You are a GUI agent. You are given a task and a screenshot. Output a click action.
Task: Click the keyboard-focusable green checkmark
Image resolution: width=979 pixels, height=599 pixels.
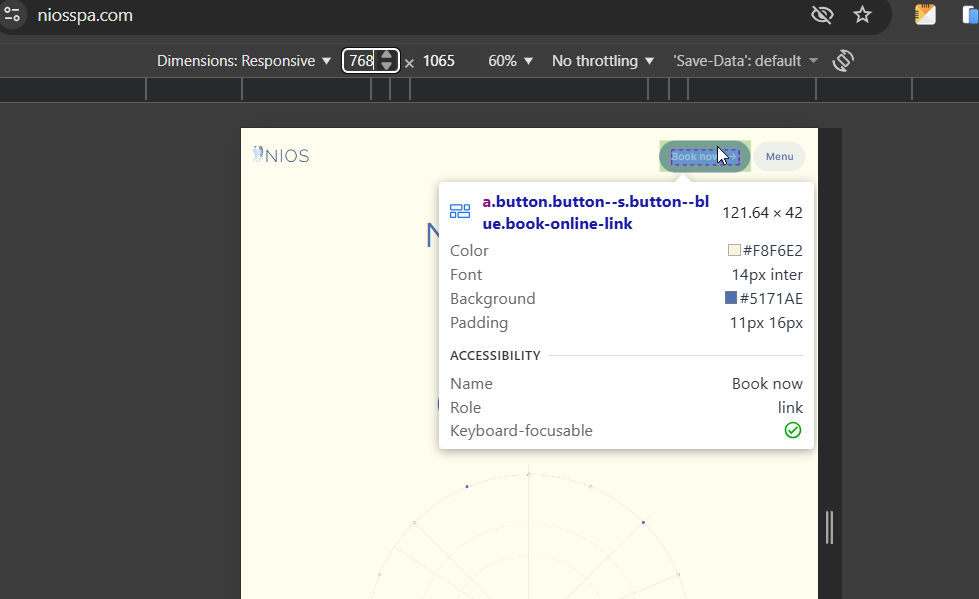point(793,430)
